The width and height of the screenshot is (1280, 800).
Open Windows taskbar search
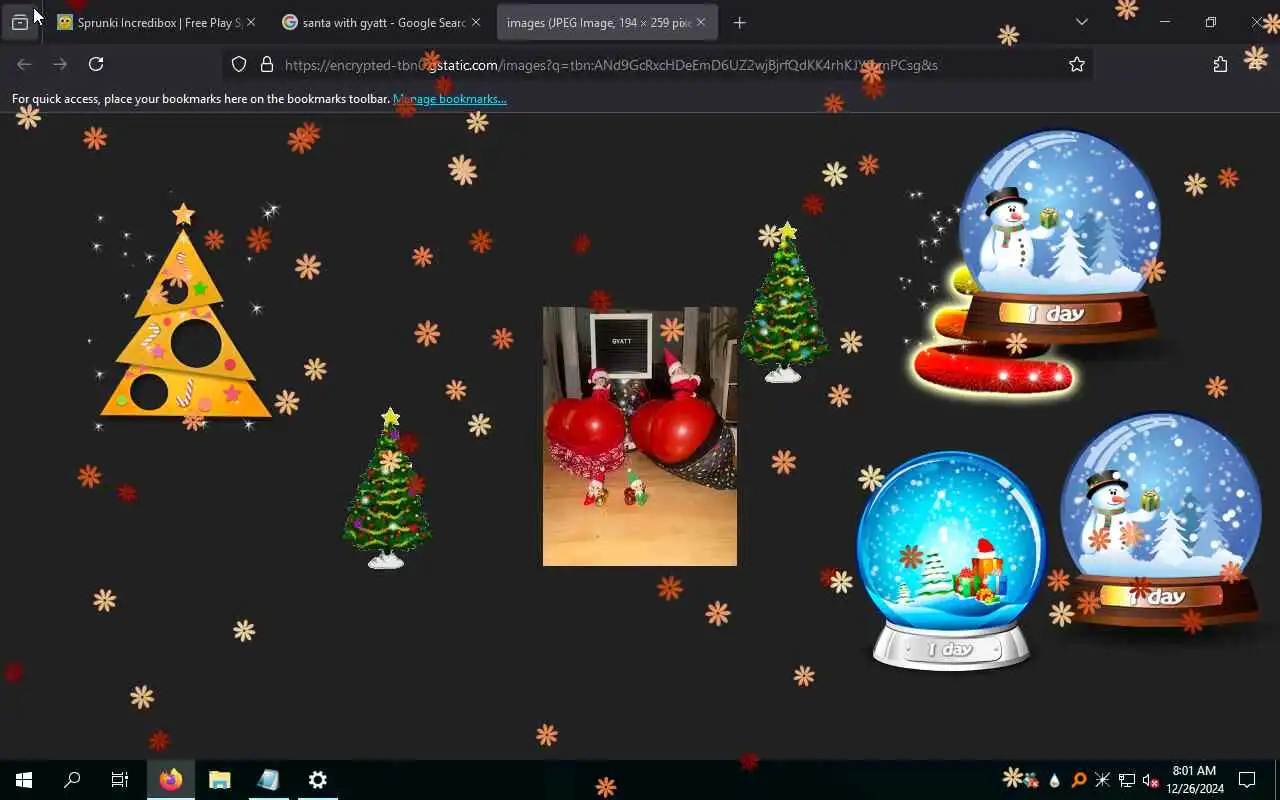[72, 780]
